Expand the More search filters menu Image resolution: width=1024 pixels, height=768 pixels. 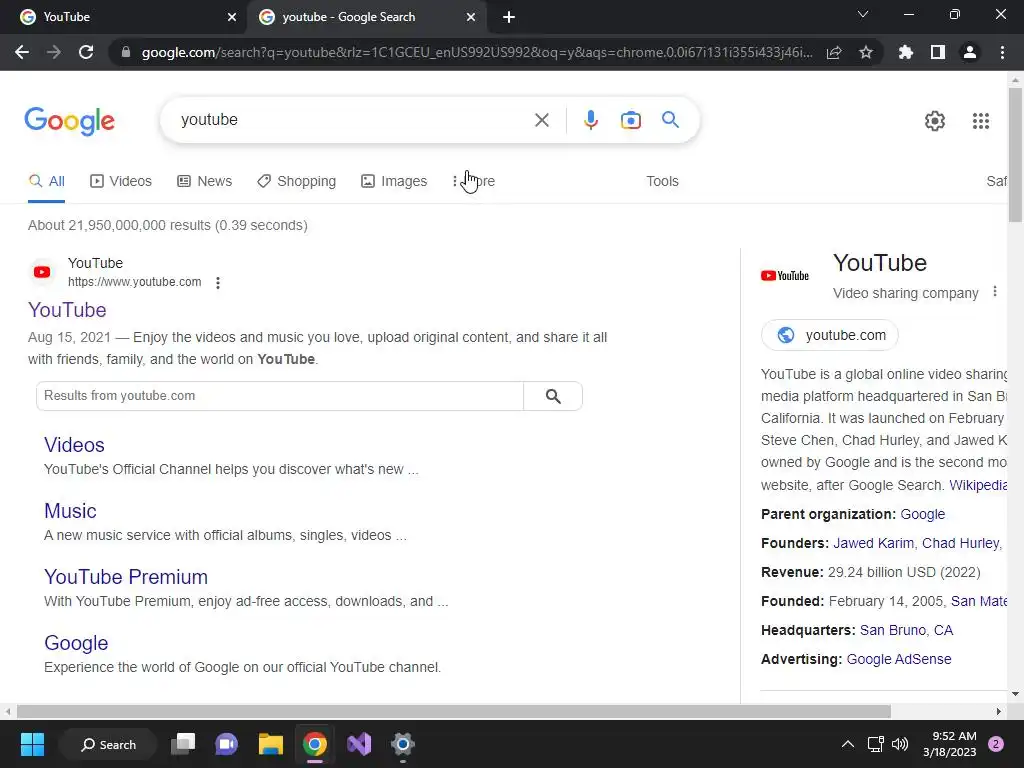pos(474,181)
